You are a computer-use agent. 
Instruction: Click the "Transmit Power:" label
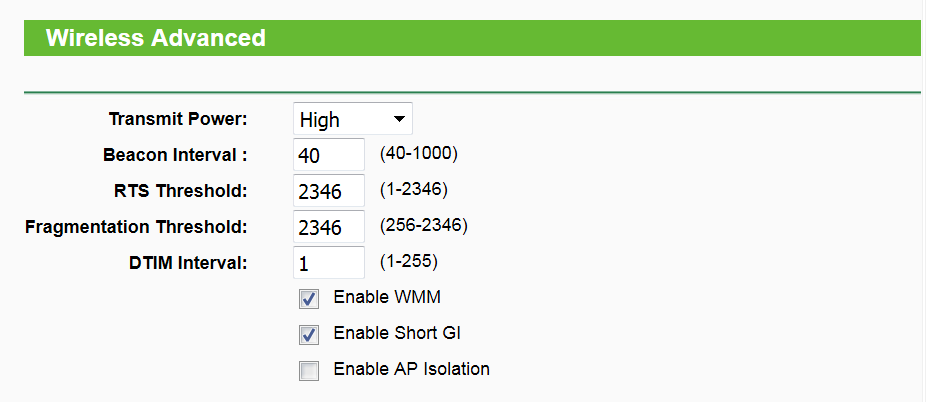click(178, 119)
